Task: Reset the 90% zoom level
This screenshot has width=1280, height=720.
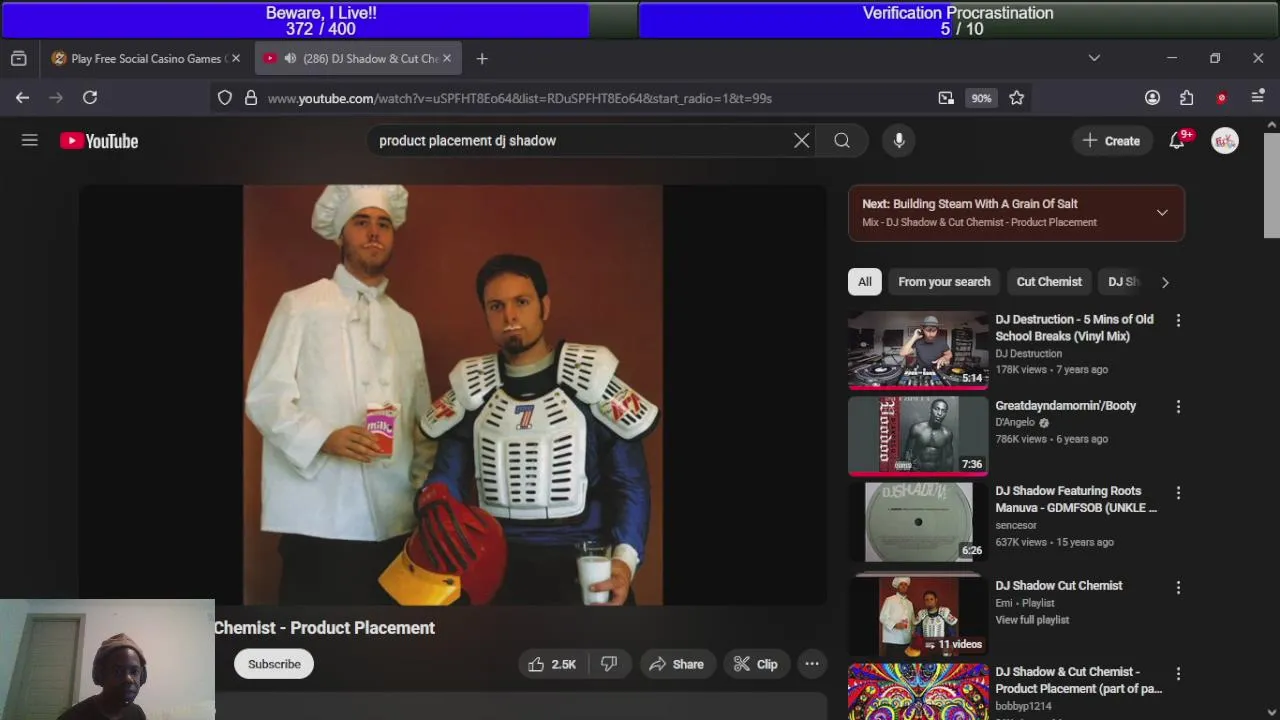Action: [981, 98]
